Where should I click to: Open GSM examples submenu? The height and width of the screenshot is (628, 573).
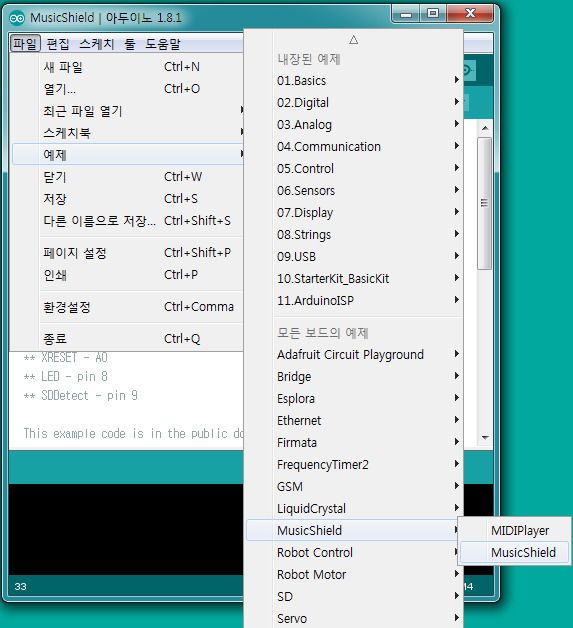tap(355, 487)
